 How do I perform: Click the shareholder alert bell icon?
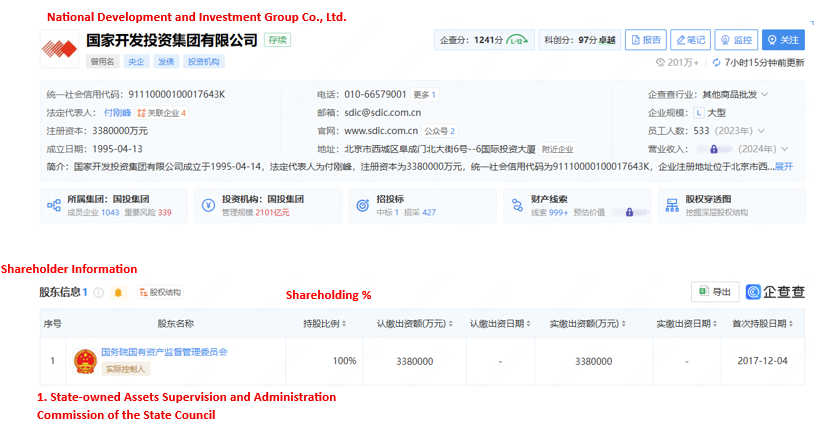[119, 292]
